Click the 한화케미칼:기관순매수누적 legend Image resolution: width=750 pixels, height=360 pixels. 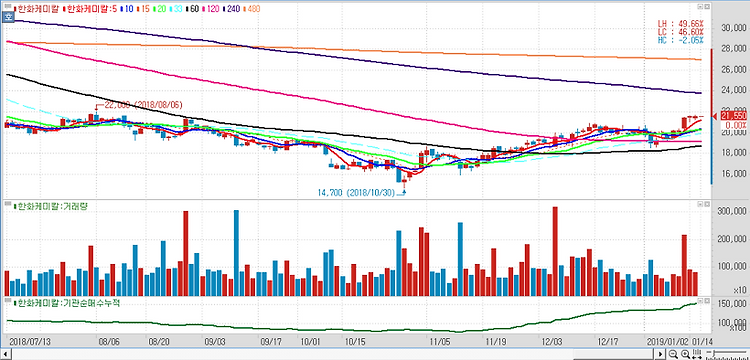click(x=66, y=303)
